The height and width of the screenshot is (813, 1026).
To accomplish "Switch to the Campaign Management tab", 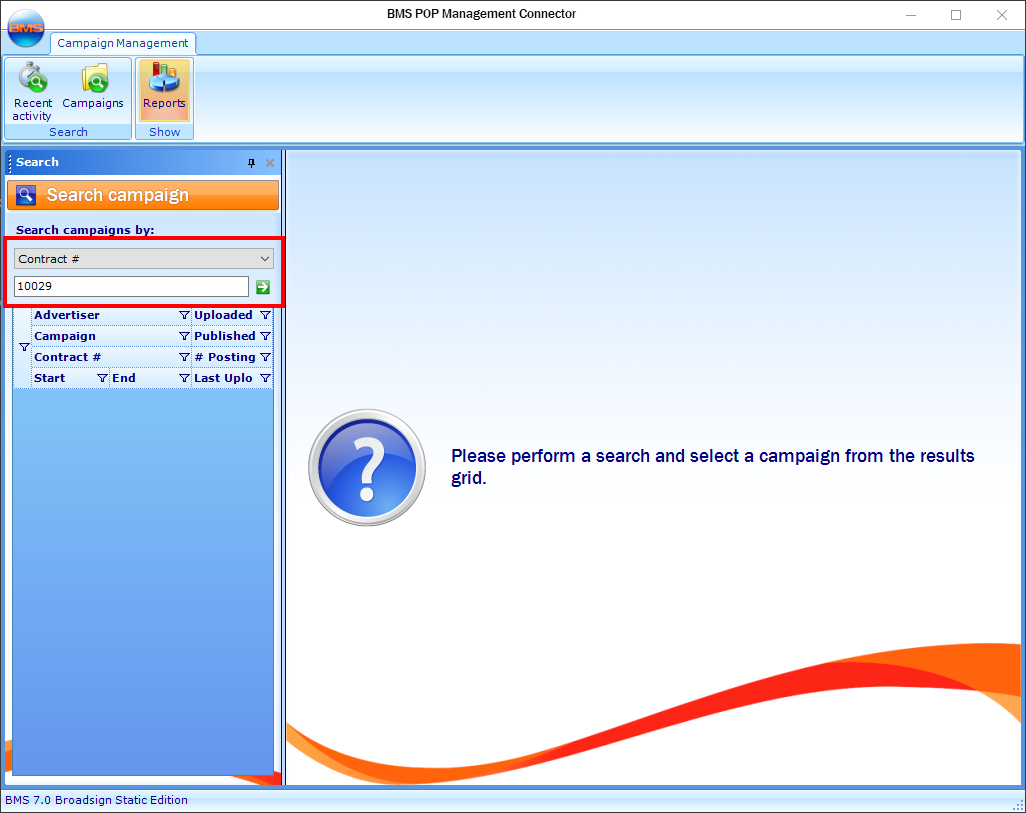I will point(122,43).
